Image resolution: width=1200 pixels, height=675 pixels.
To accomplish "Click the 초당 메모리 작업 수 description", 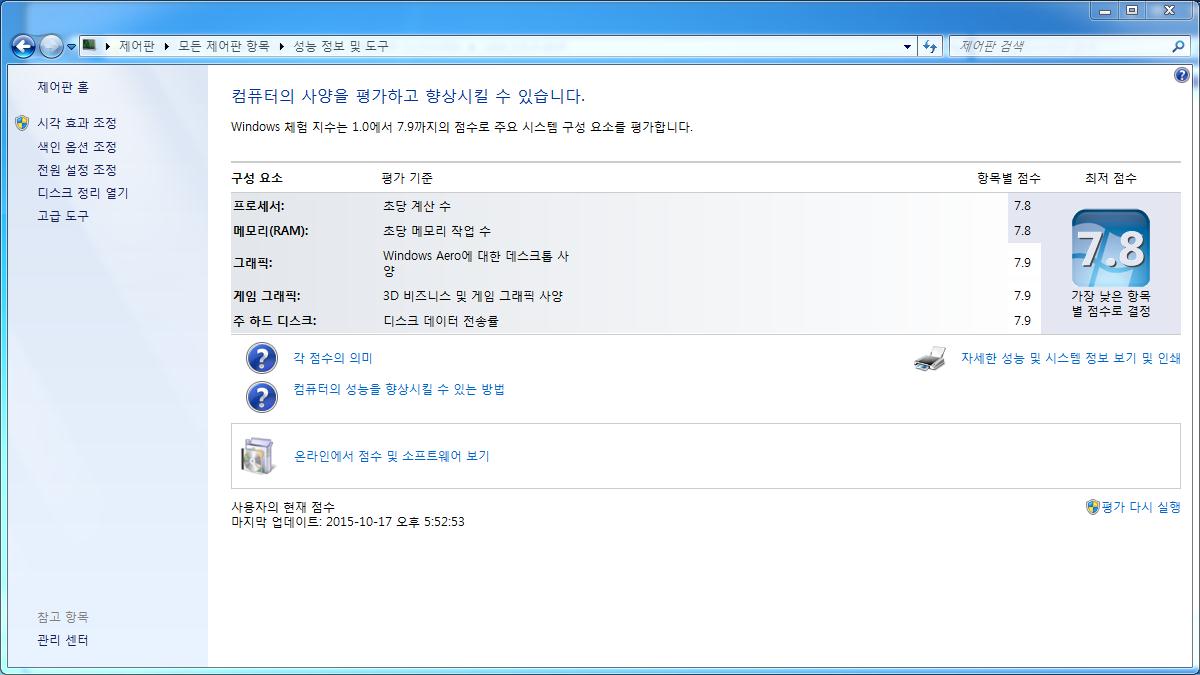I will [437, 231].
